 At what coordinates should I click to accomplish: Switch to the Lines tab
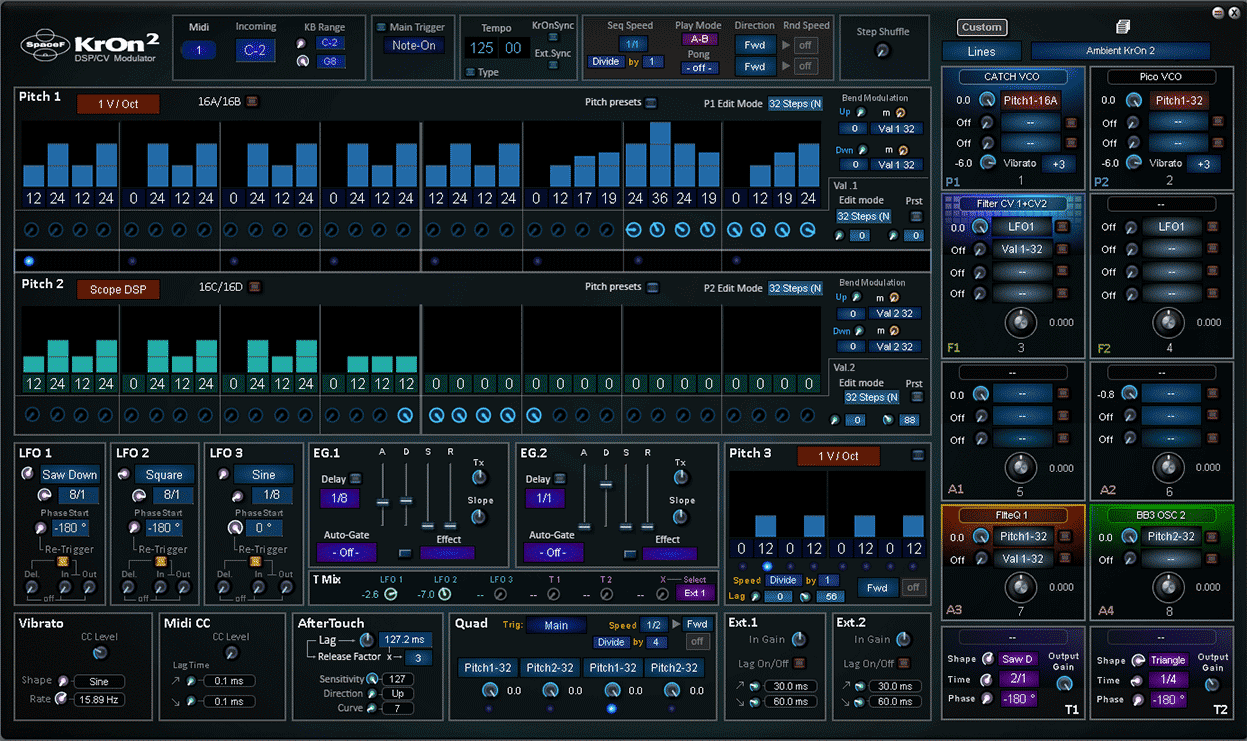(981, 51)
